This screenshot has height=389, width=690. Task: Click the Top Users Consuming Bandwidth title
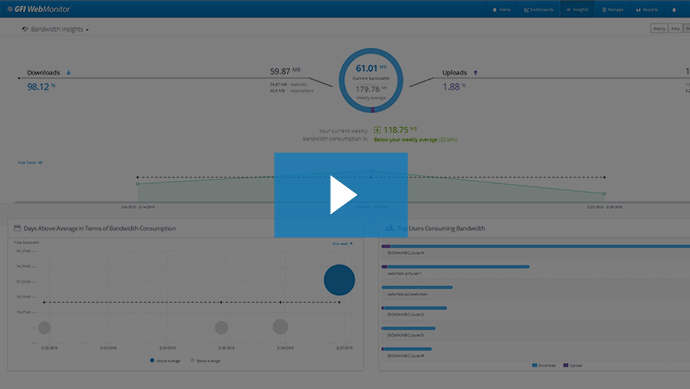point(441,228)
